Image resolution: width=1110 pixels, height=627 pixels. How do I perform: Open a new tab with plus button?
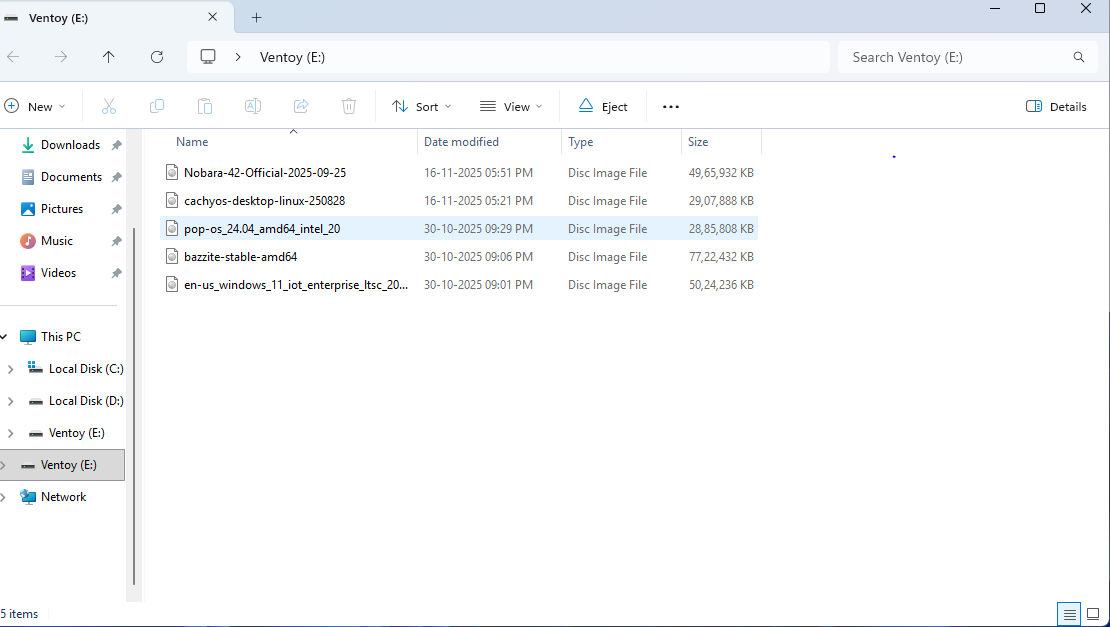[256, 17]
